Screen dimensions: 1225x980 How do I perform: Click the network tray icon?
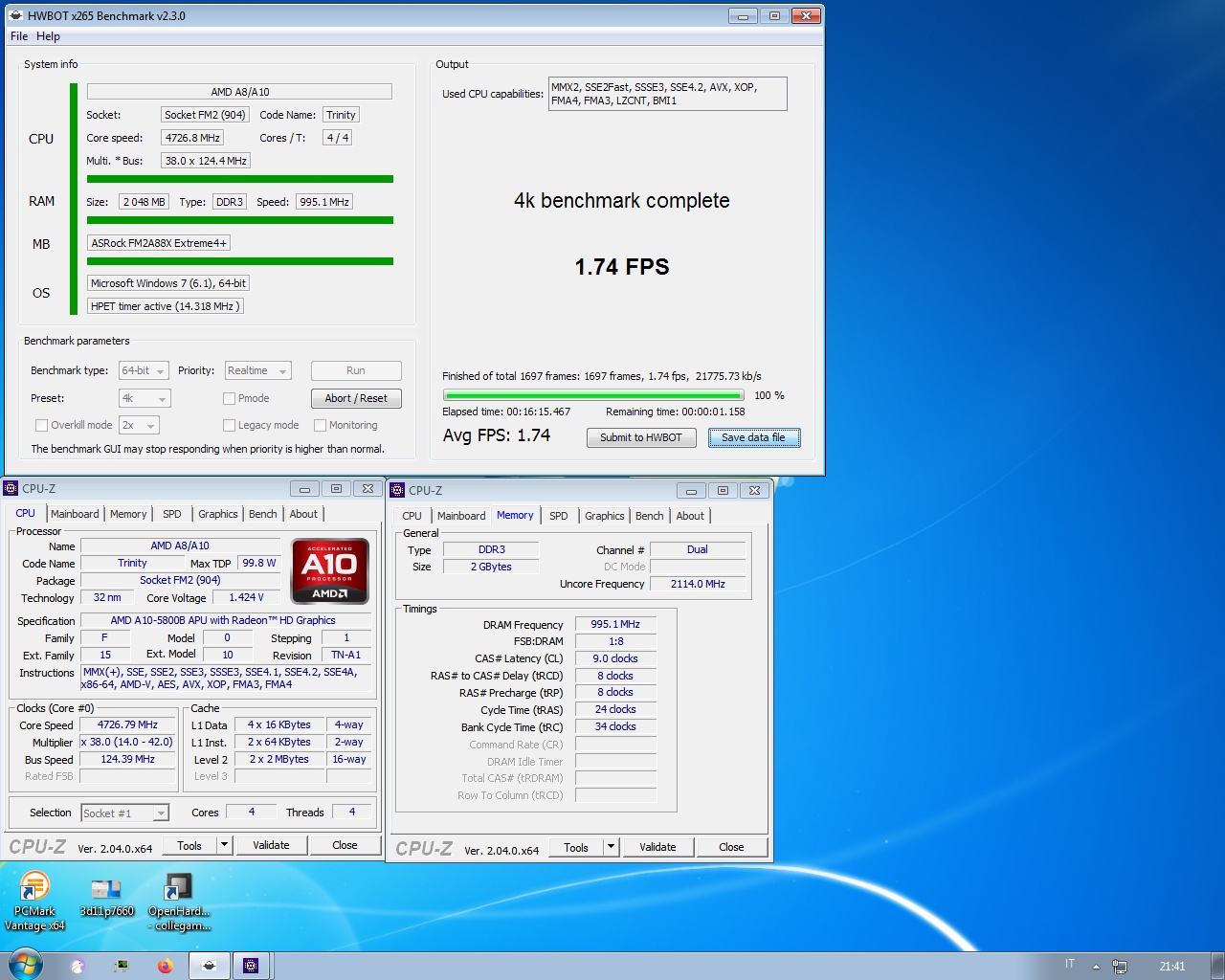click(x=1119, y=967)
